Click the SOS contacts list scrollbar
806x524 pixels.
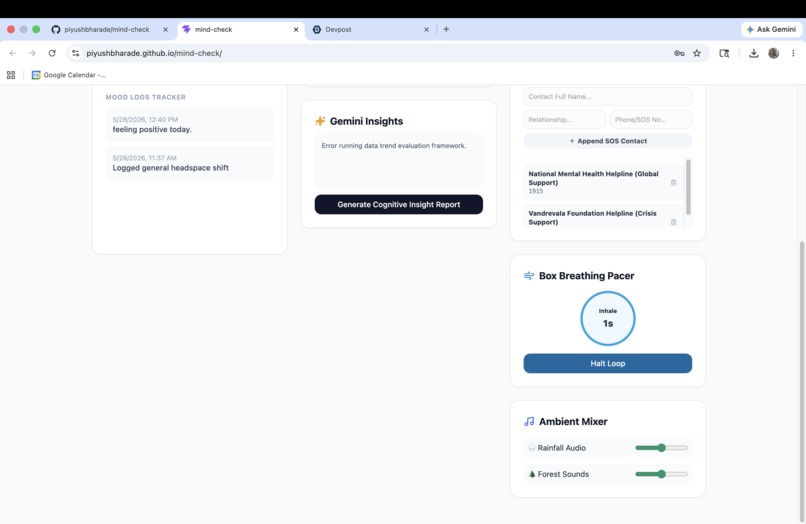[688, 187]
